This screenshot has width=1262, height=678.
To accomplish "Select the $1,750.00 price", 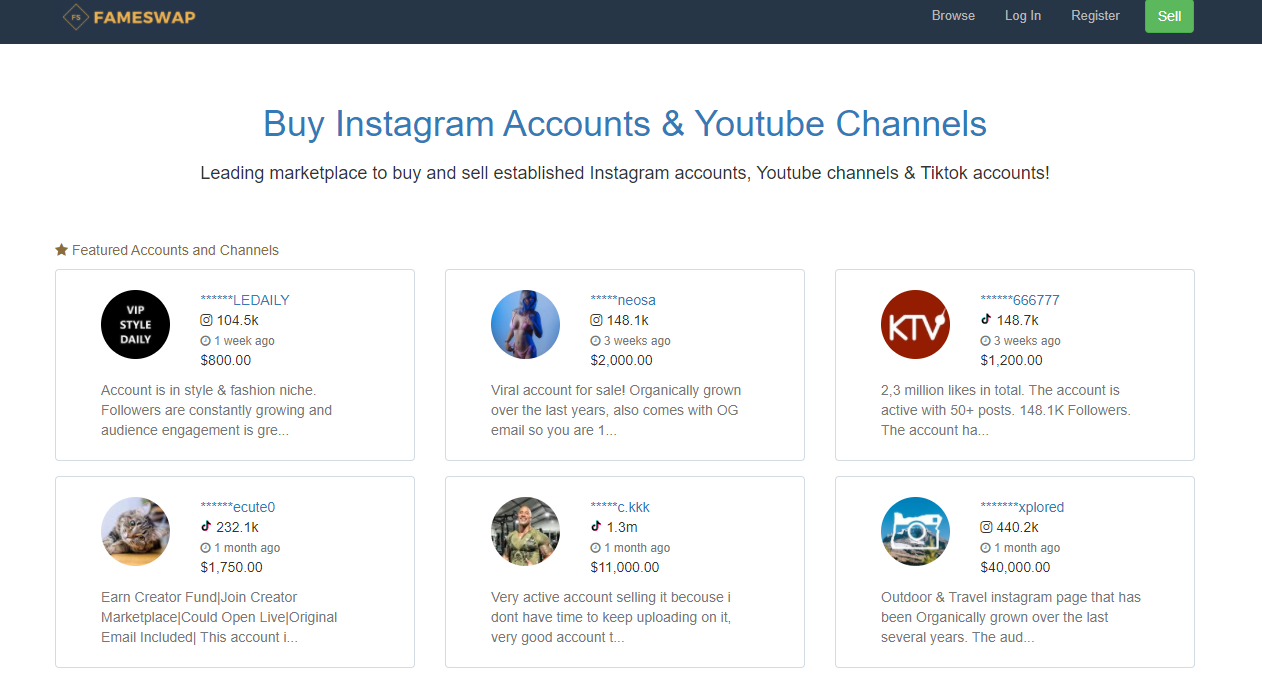I will 231,567.
